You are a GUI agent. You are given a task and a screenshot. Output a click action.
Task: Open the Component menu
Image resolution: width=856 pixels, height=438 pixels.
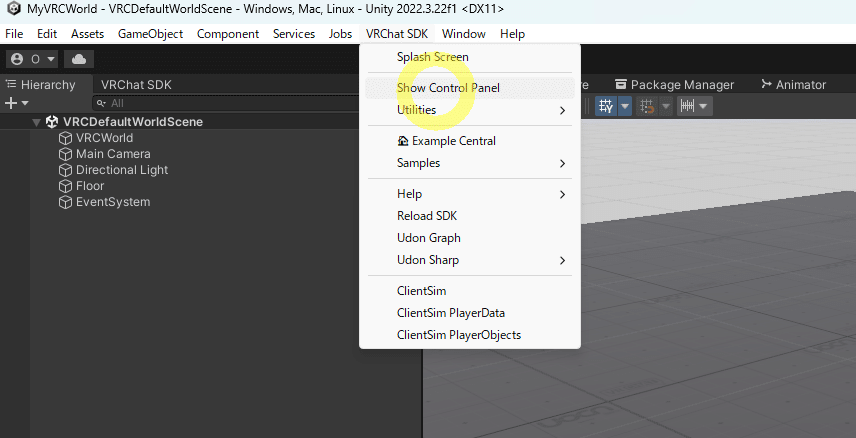(x=228, y=34)
